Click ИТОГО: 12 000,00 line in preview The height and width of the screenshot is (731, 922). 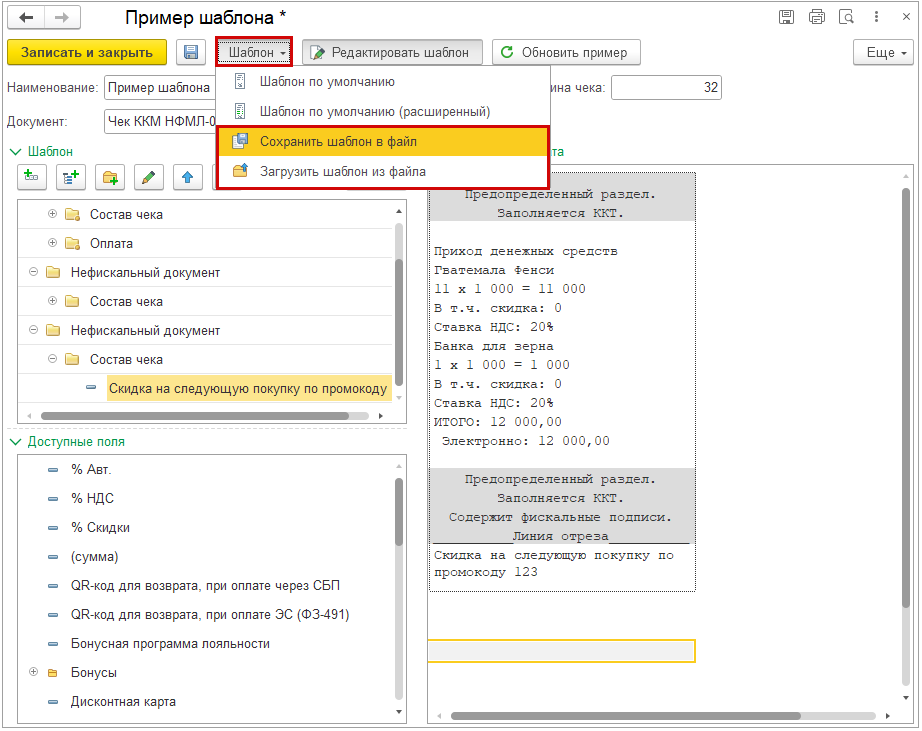coord(497,422)
